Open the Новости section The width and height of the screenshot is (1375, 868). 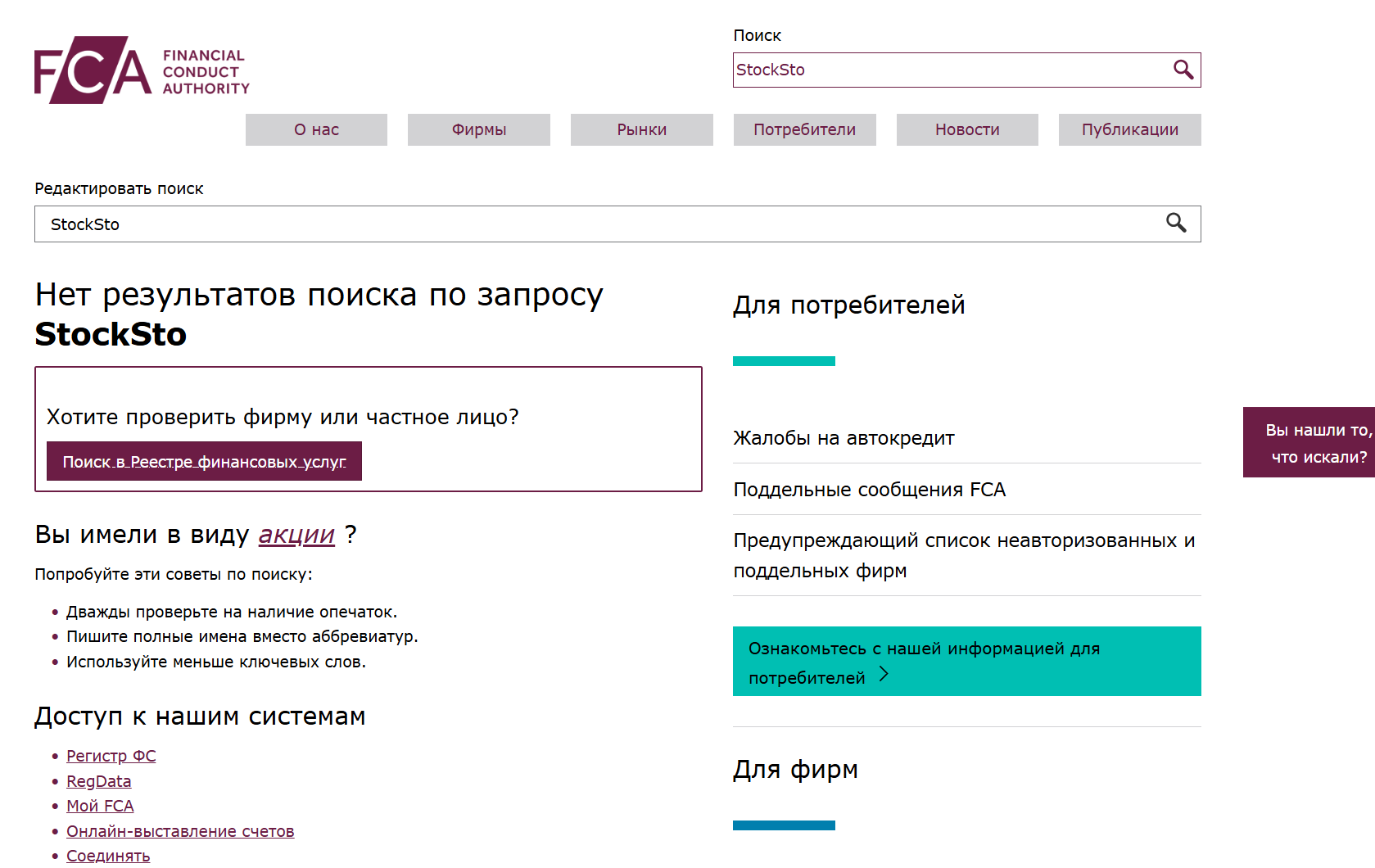pyautogui.click(x=966, y=129)
